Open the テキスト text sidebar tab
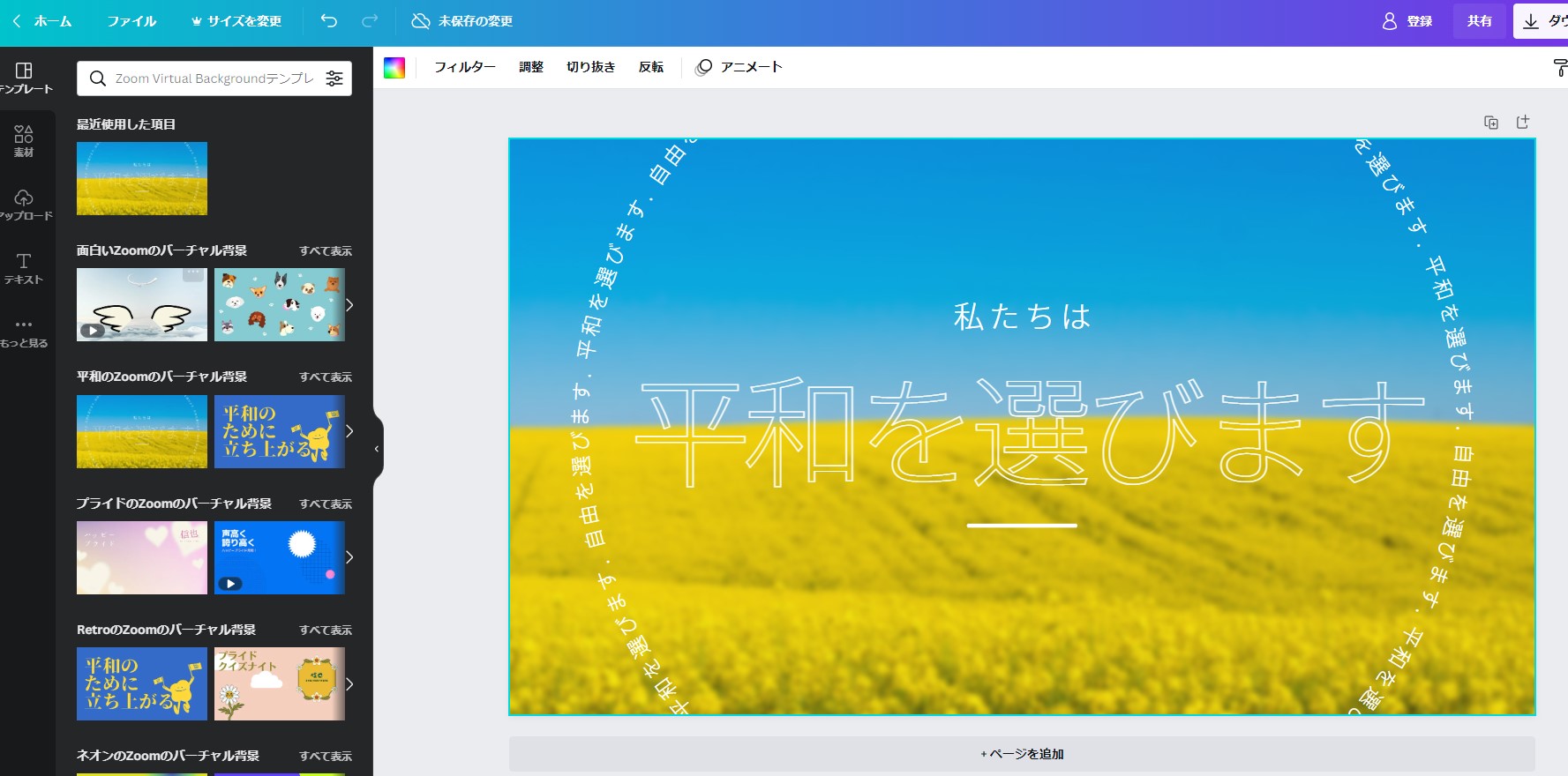The image size is (1568, 776). click(x=24, y=268)
